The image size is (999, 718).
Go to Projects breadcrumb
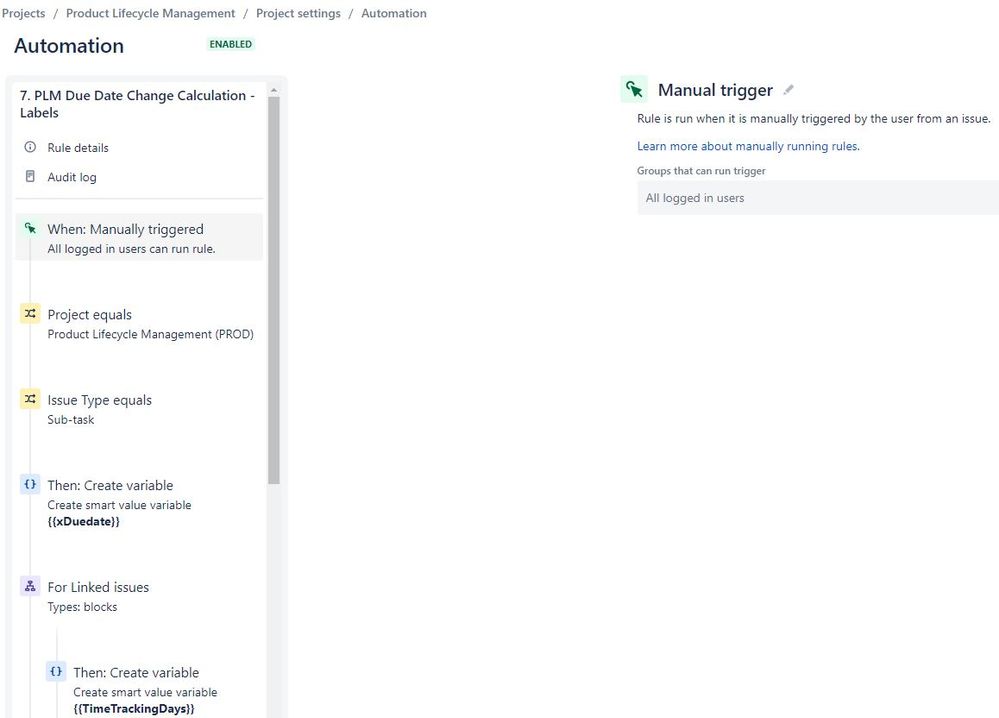pos(24,13)
